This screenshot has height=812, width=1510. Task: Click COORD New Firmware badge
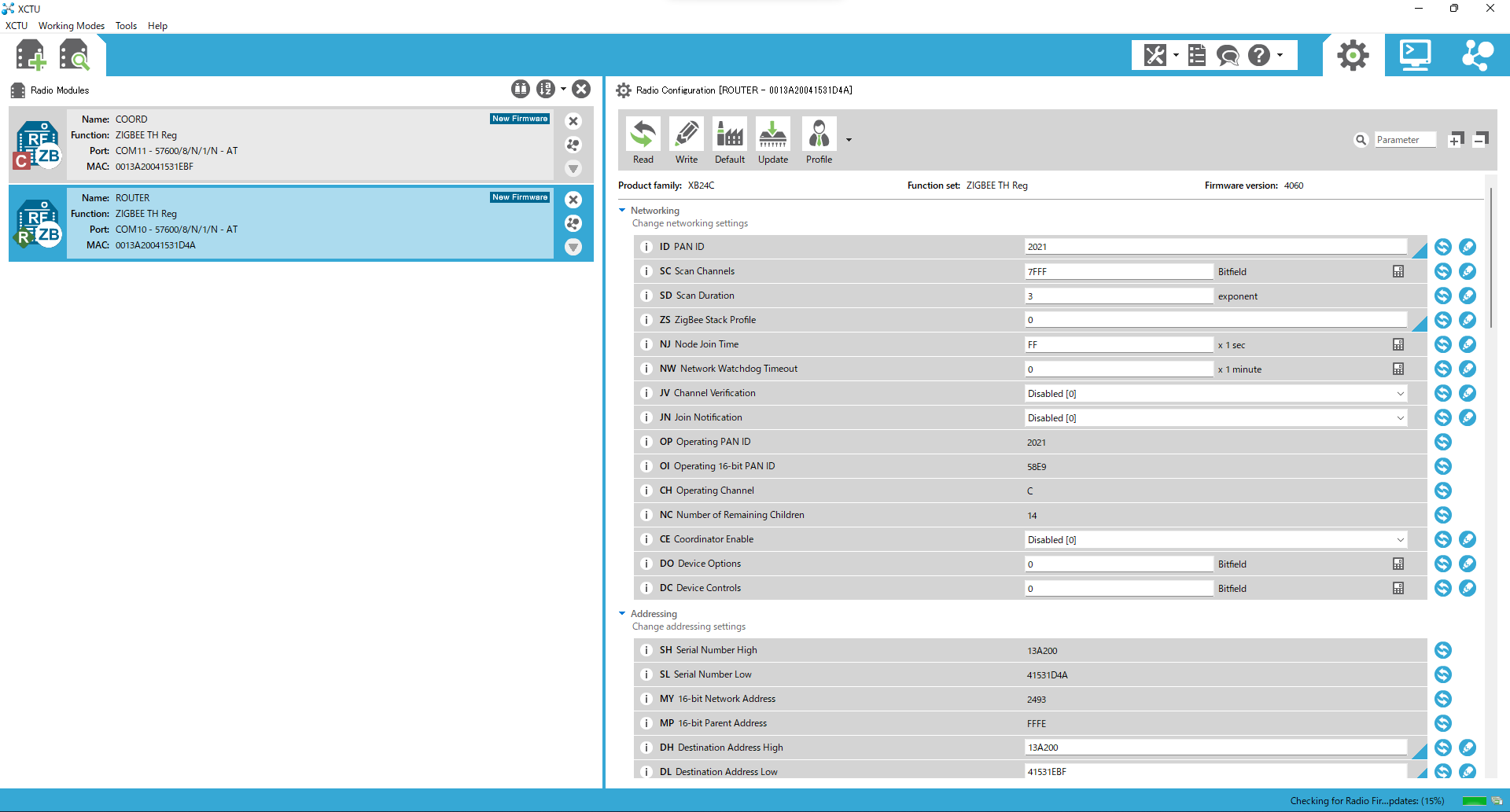pos(520,119)
